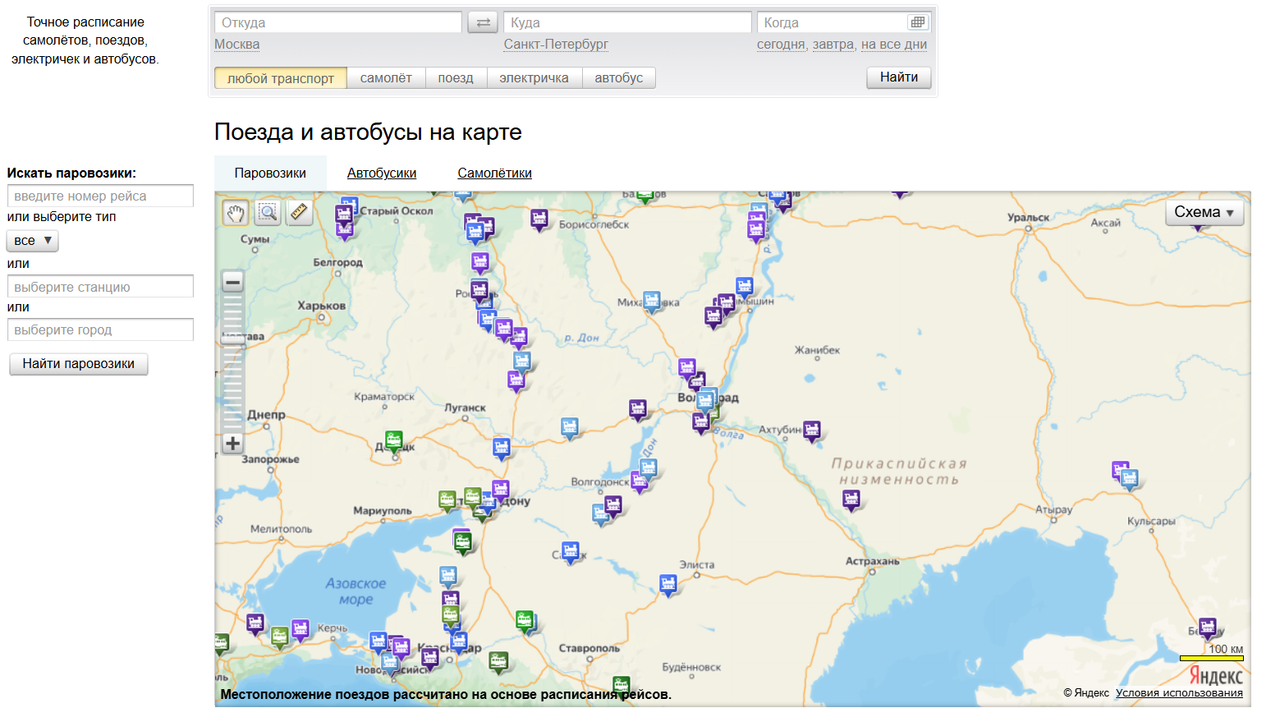This screenshot has width=1280, height=723.
Task: Focus the Откуда input field
Action: point(338,22)
